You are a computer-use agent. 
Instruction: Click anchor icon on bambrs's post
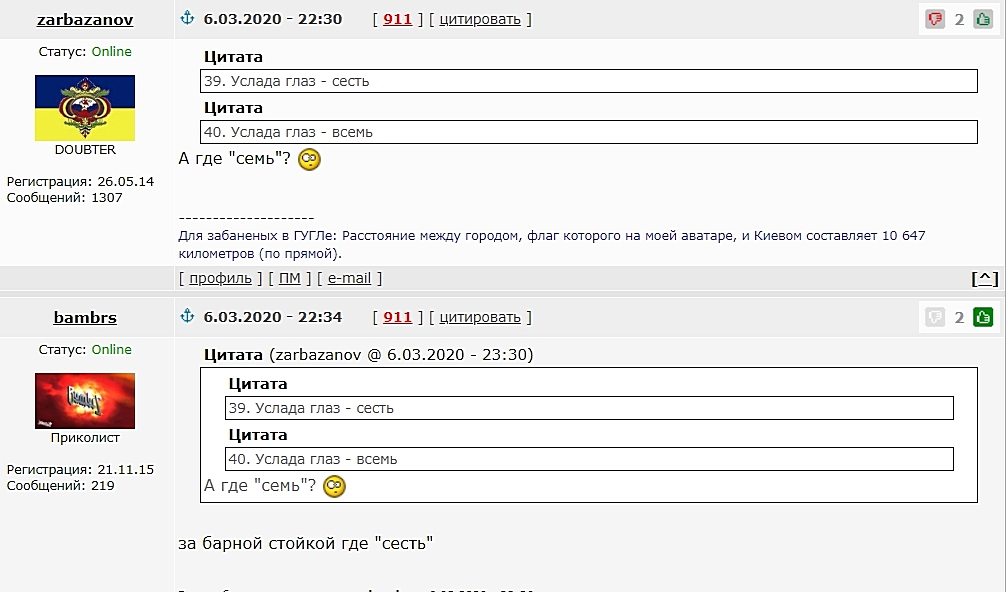coord(187,316)
